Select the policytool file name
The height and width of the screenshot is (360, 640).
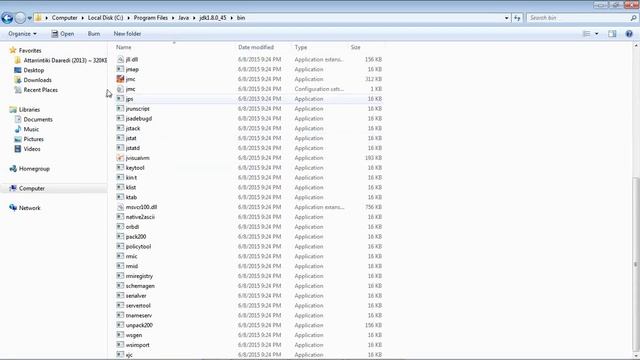tap(138, 247)
